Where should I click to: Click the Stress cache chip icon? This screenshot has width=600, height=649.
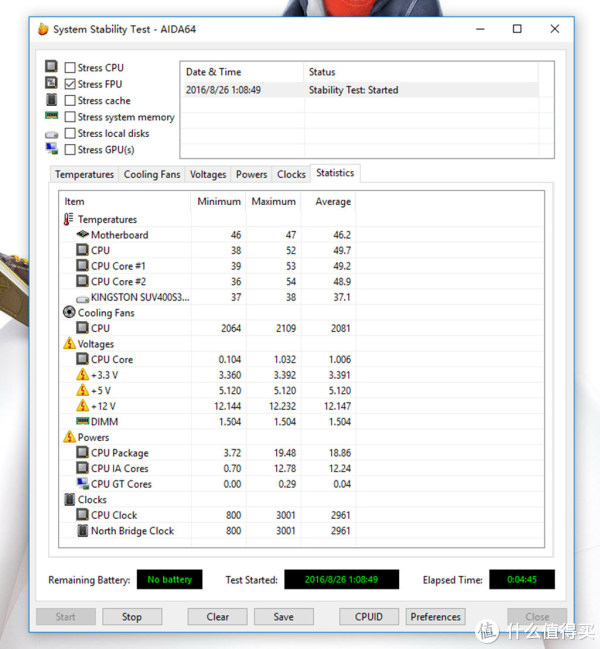pos(51,99)
